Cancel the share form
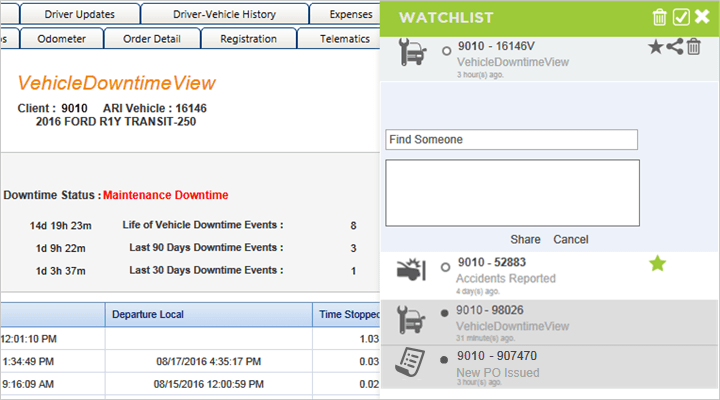The height and width of the screenshot is (400, 720). 571,239
